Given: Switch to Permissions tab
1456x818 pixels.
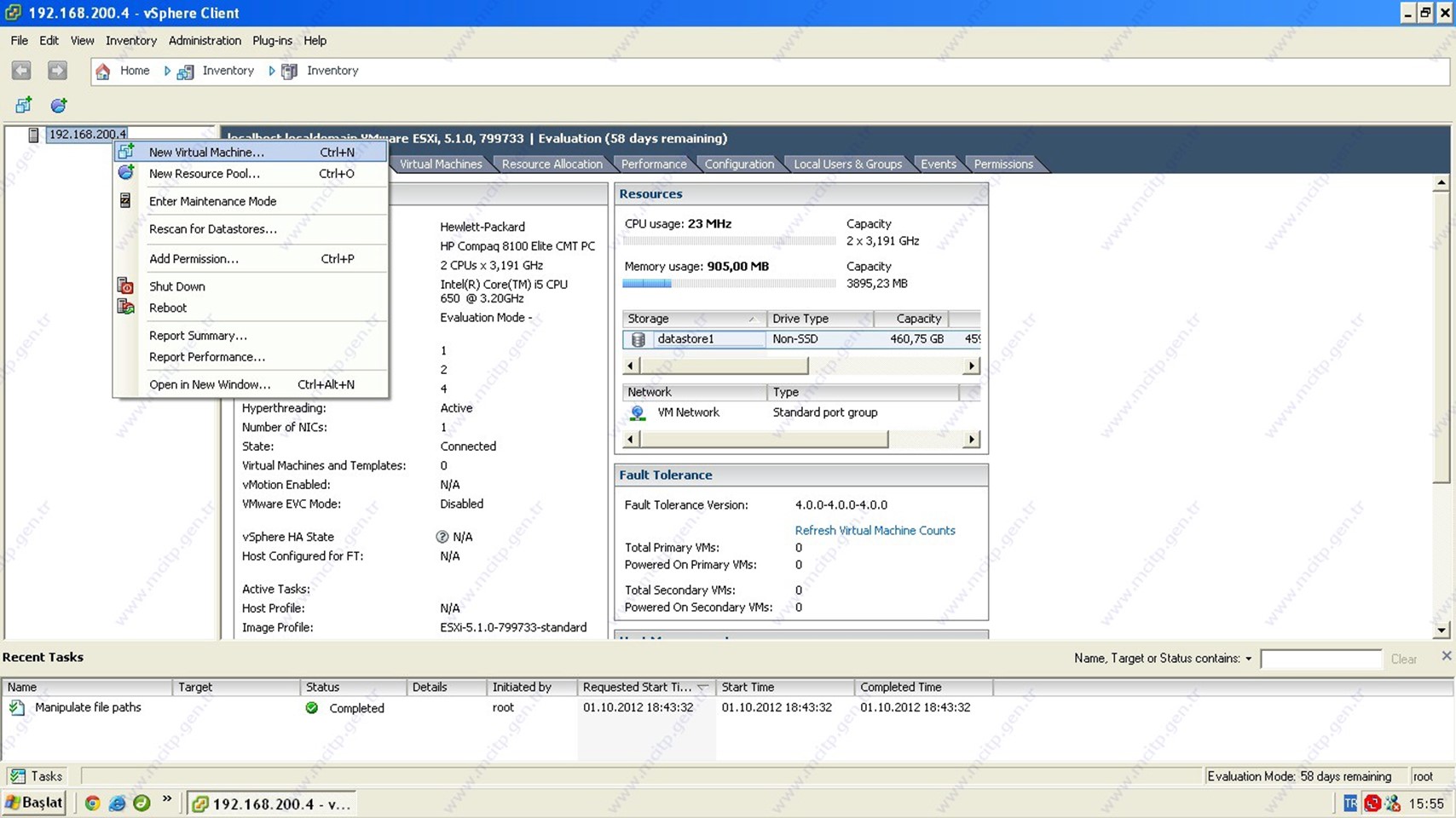Looking at the screenshot, I should click(1003, 164).
